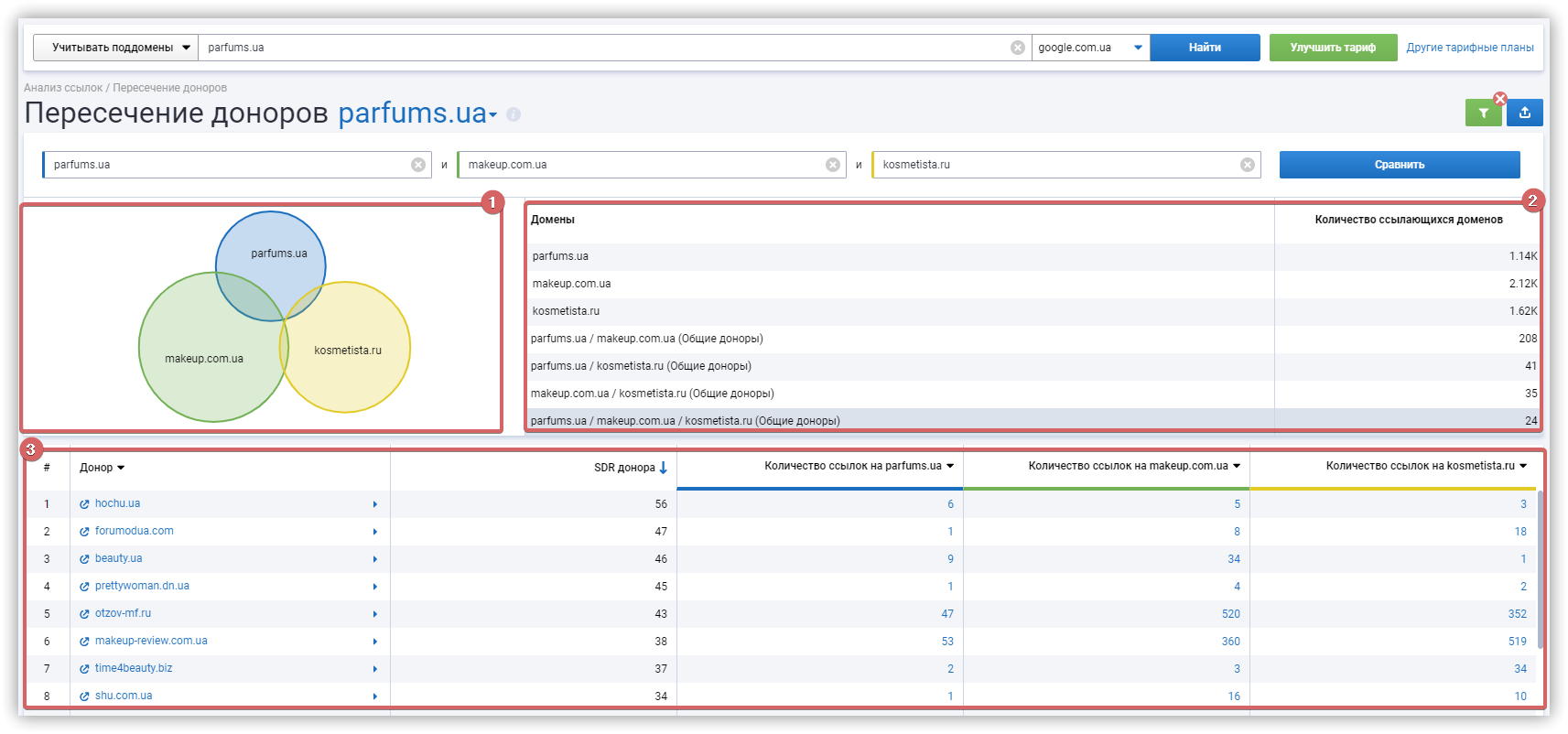Clear the first domain field parfums.ua
The image size is (1568, 734).
pyautogui.click(x=418, y=165)
